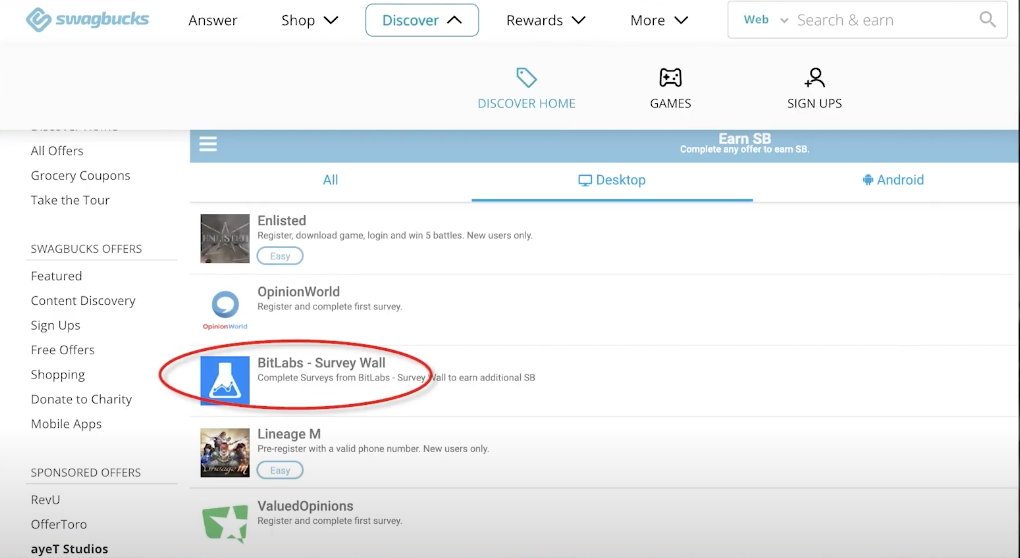Collapse the Discover dropdown menu
This screenshot has height=558, width=1020.
(422, 20)
